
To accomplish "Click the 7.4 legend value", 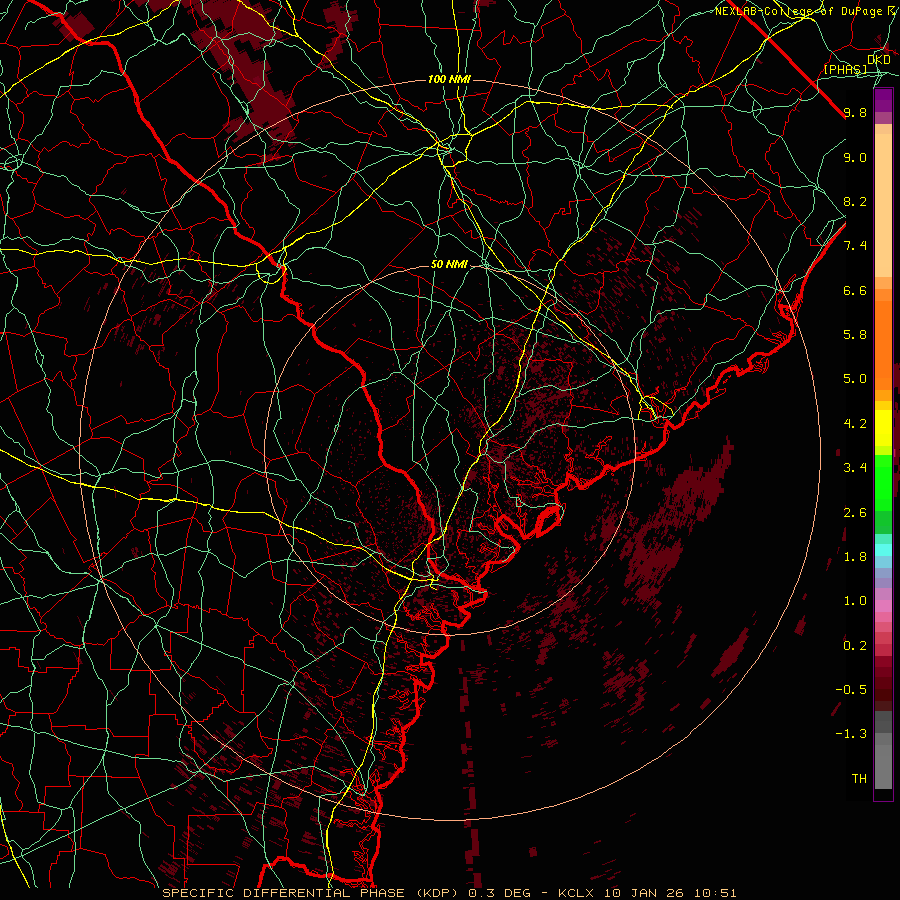I will pyautogui.click(x=855, y=246).
